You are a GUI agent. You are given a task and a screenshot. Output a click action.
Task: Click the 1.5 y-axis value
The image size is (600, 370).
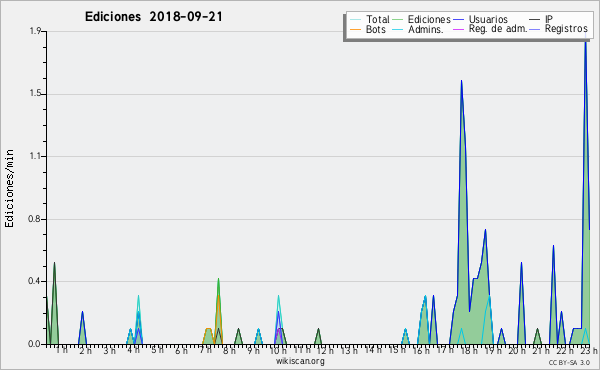(36, 94)
